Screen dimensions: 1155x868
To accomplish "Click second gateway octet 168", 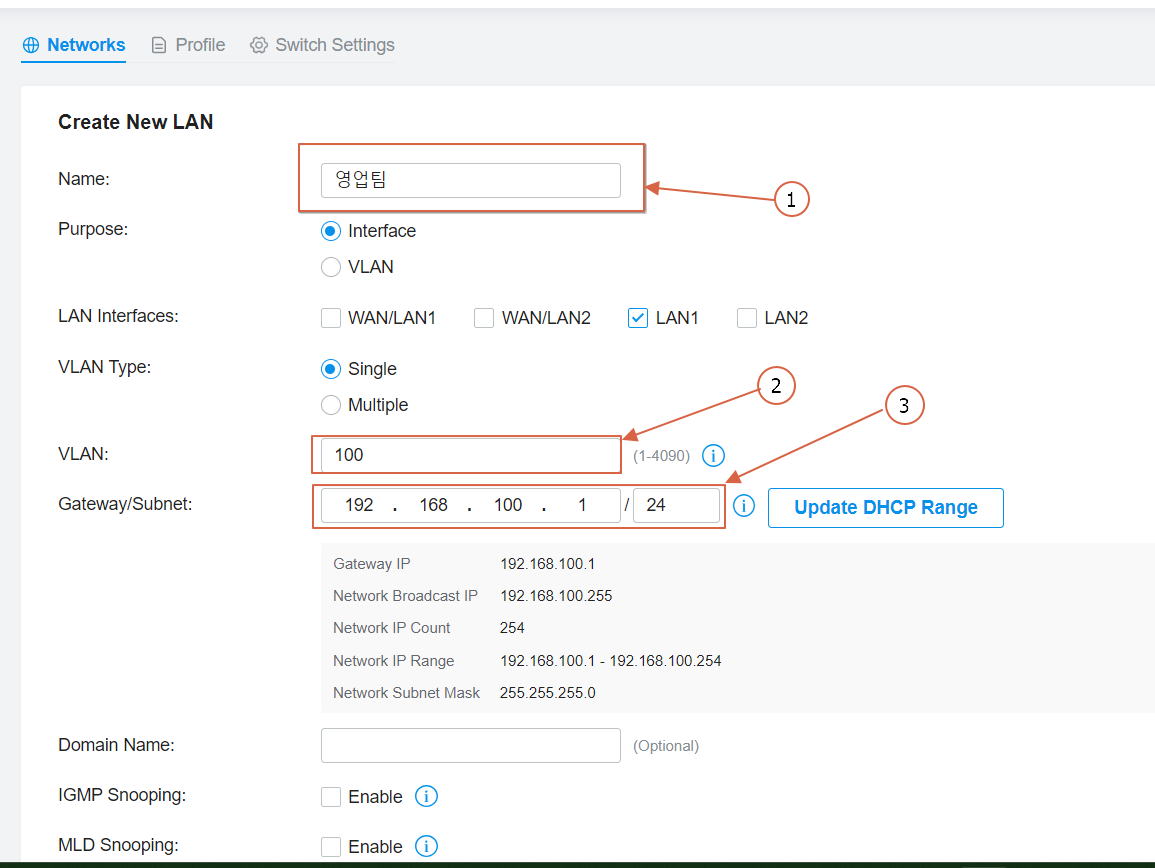I will coord(433,505).
